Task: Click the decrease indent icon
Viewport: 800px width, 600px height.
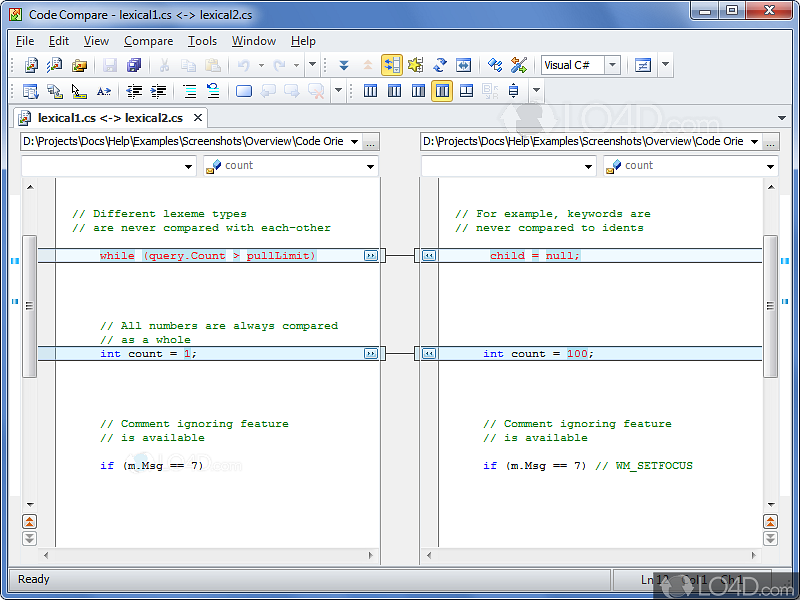Action: click(x=134, y=91)
